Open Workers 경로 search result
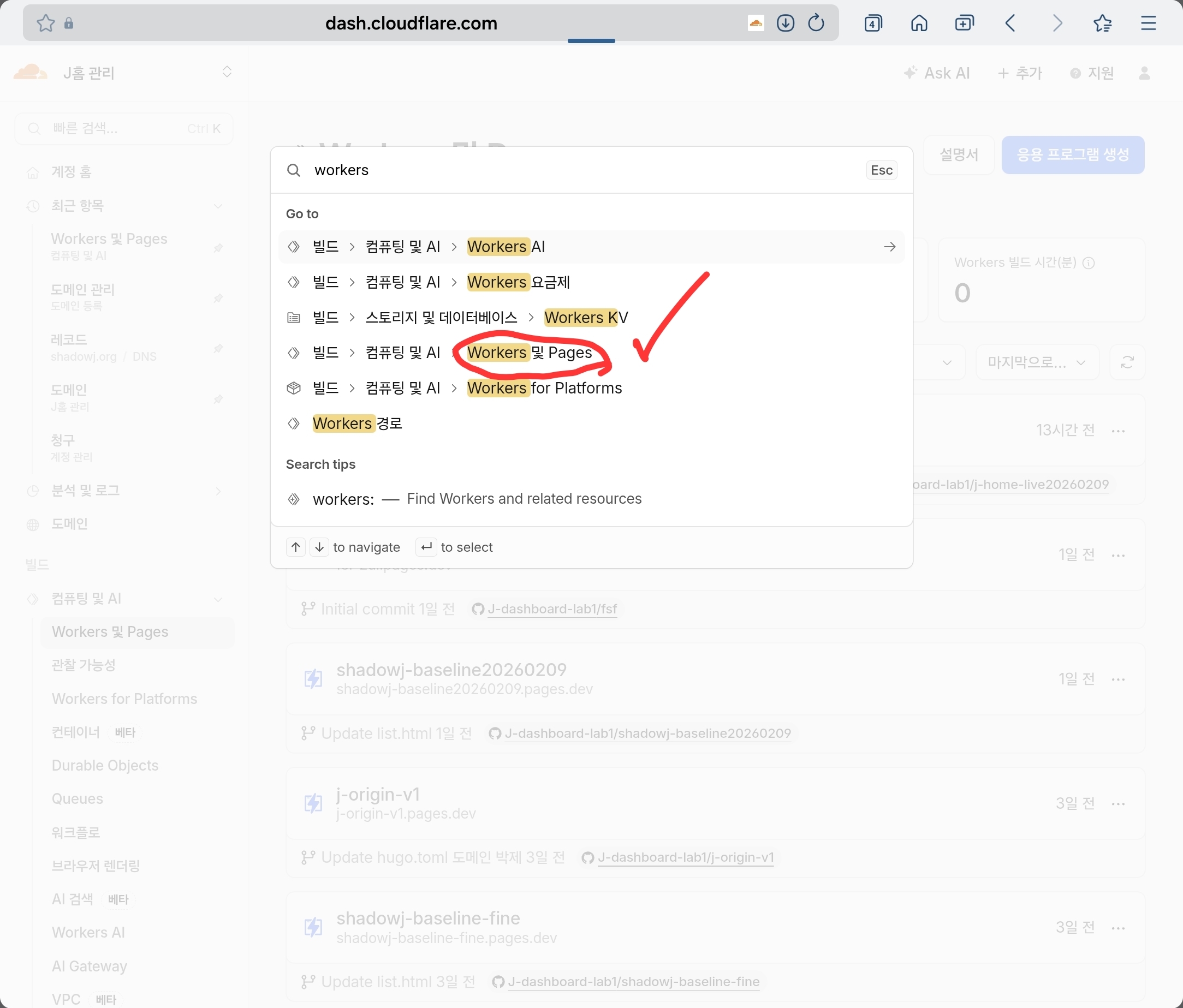This screenshot has height=1008, width=1183. point(357,424)
